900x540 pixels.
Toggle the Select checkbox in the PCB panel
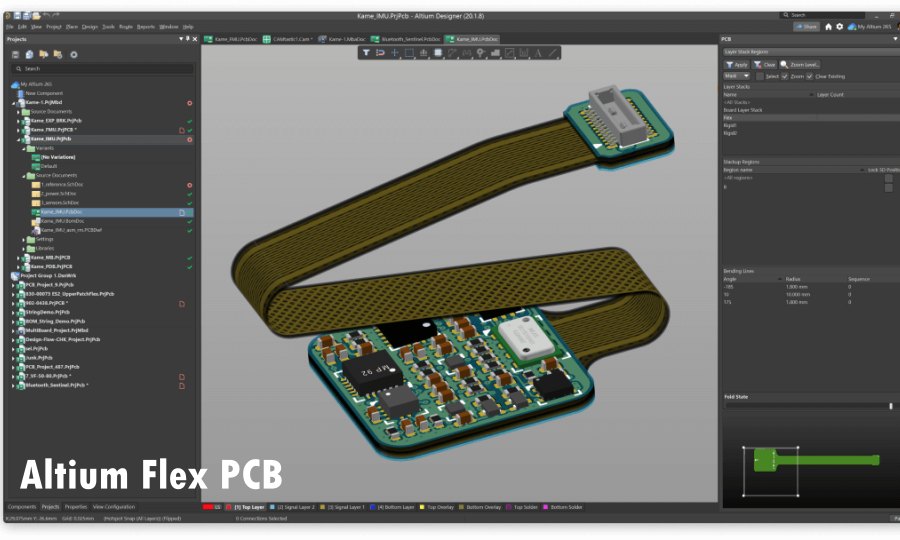(x=760, y=76)
